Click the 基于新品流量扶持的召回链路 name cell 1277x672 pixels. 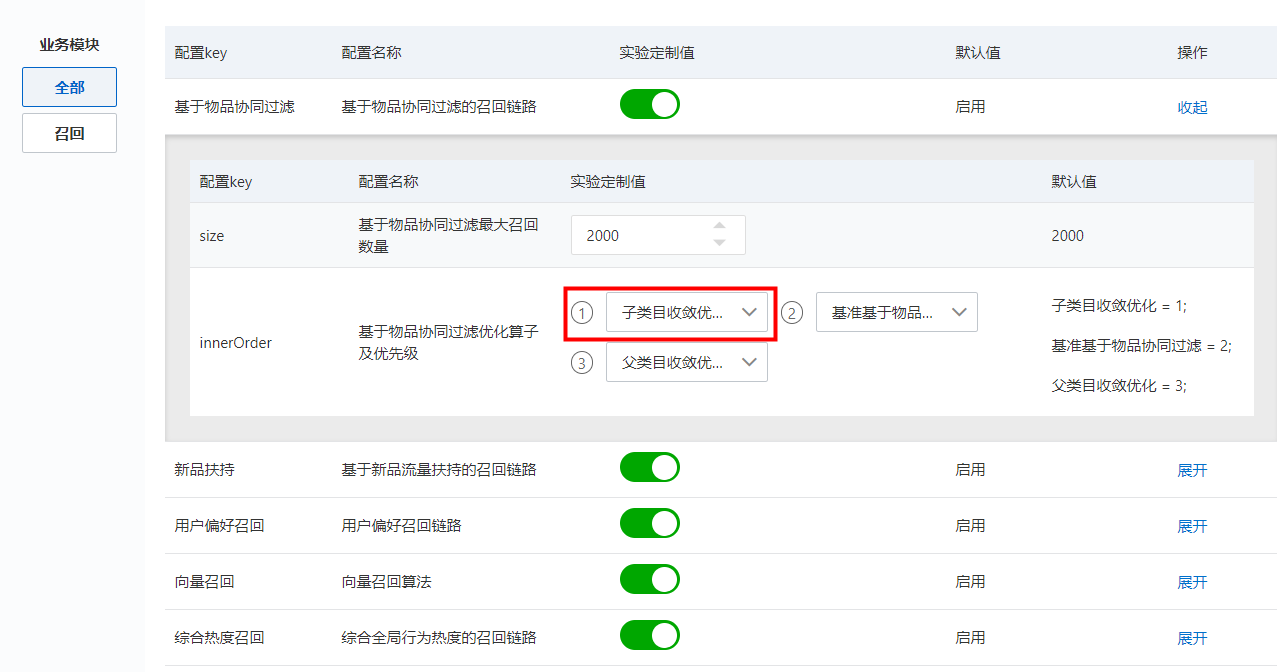point(439,469)
